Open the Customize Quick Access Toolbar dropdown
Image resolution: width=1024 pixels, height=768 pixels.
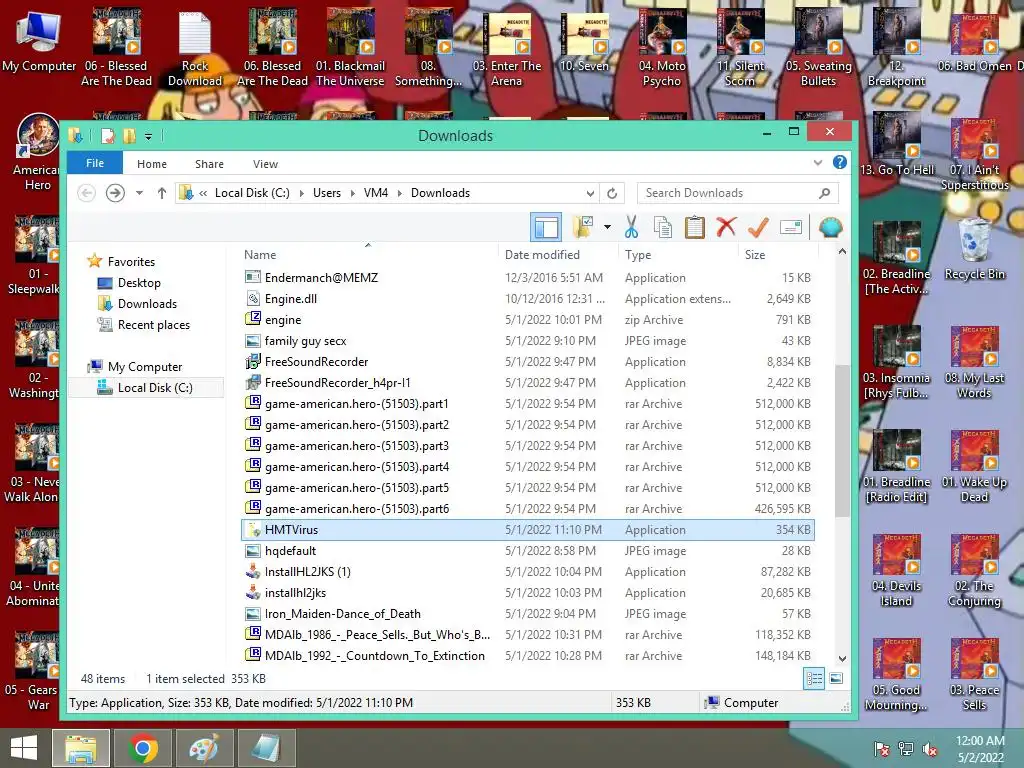click(x=148, y=136)
